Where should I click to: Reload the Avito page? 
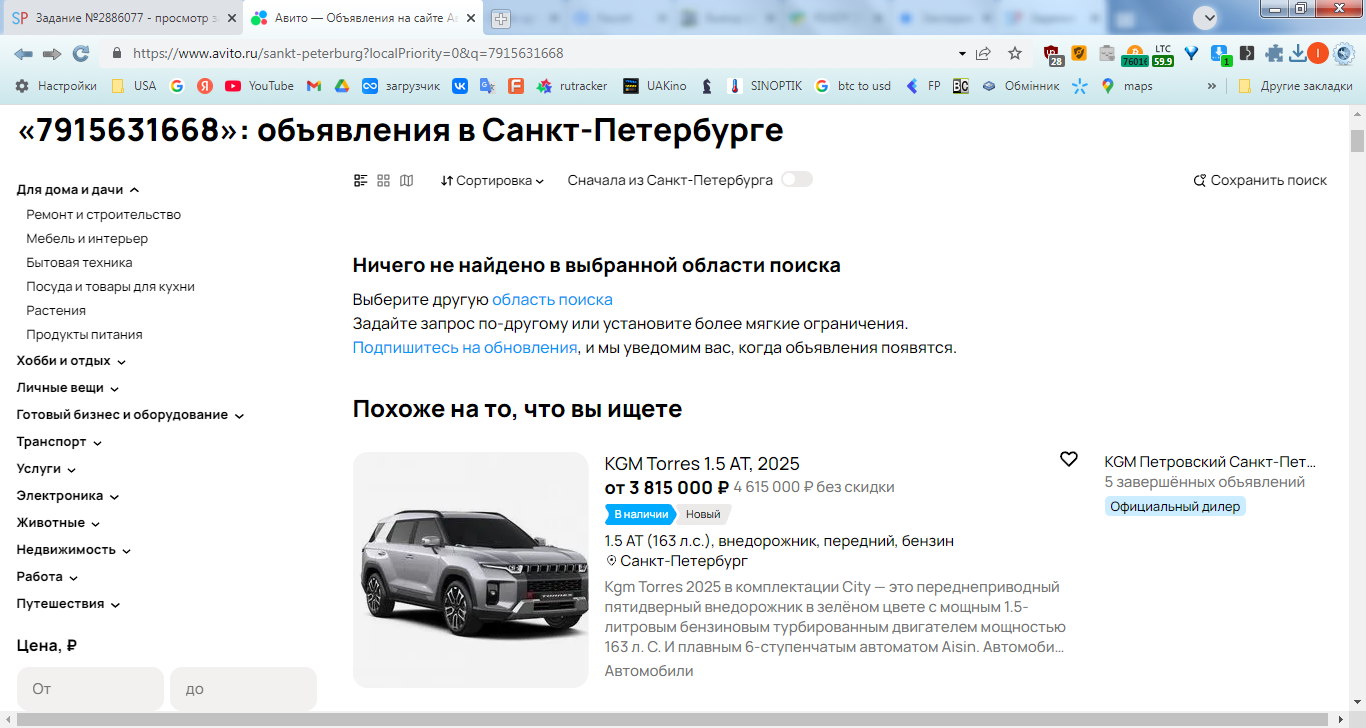81,54
